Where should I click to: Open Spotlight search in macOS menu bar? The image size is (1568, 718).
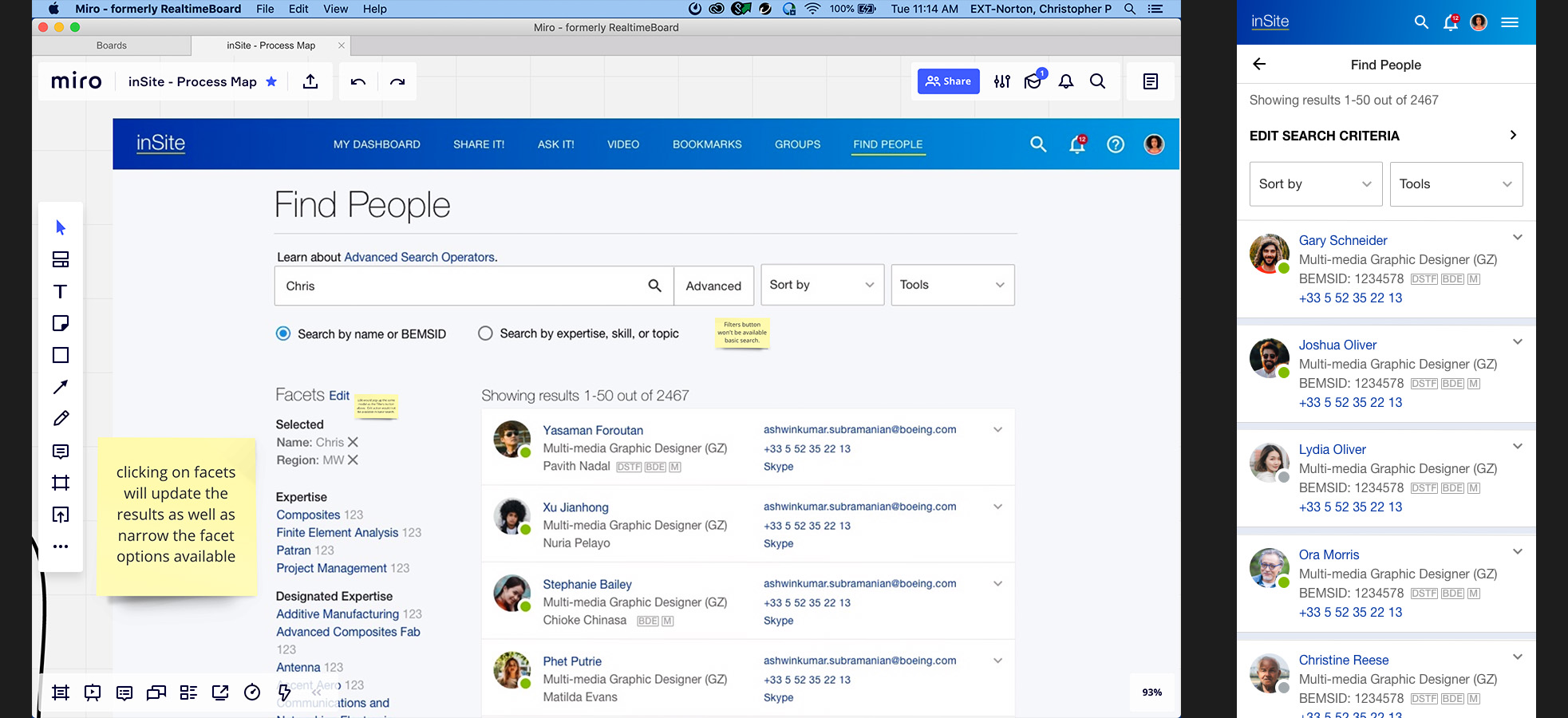tap(1130, 9)
